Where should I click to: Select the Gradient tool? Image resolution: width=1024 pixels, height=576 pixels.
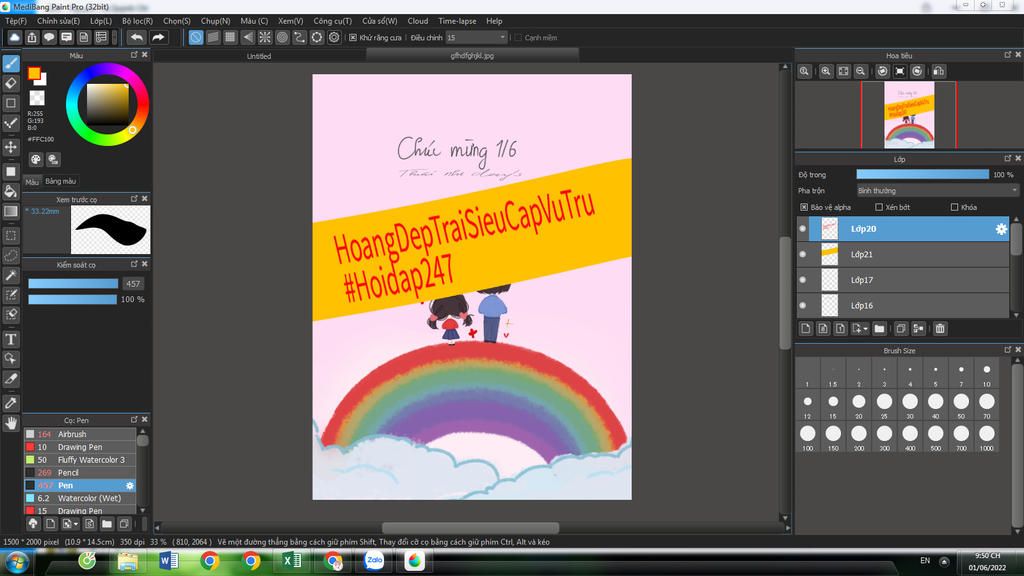click(x=11, y=211)
